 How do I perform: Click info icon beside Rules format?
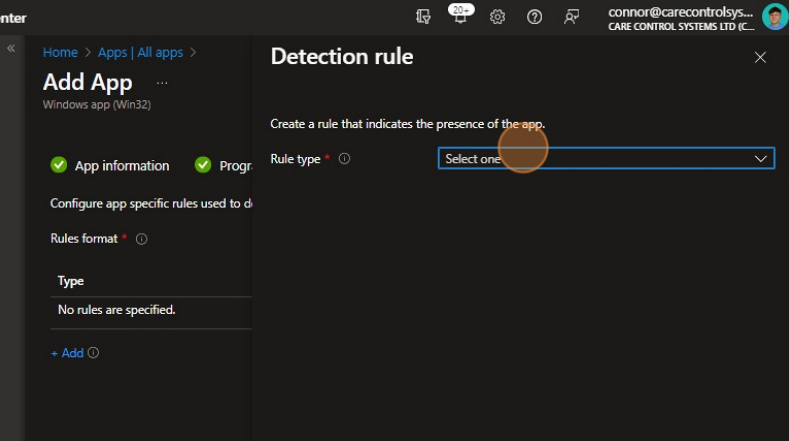click(142, 239)
